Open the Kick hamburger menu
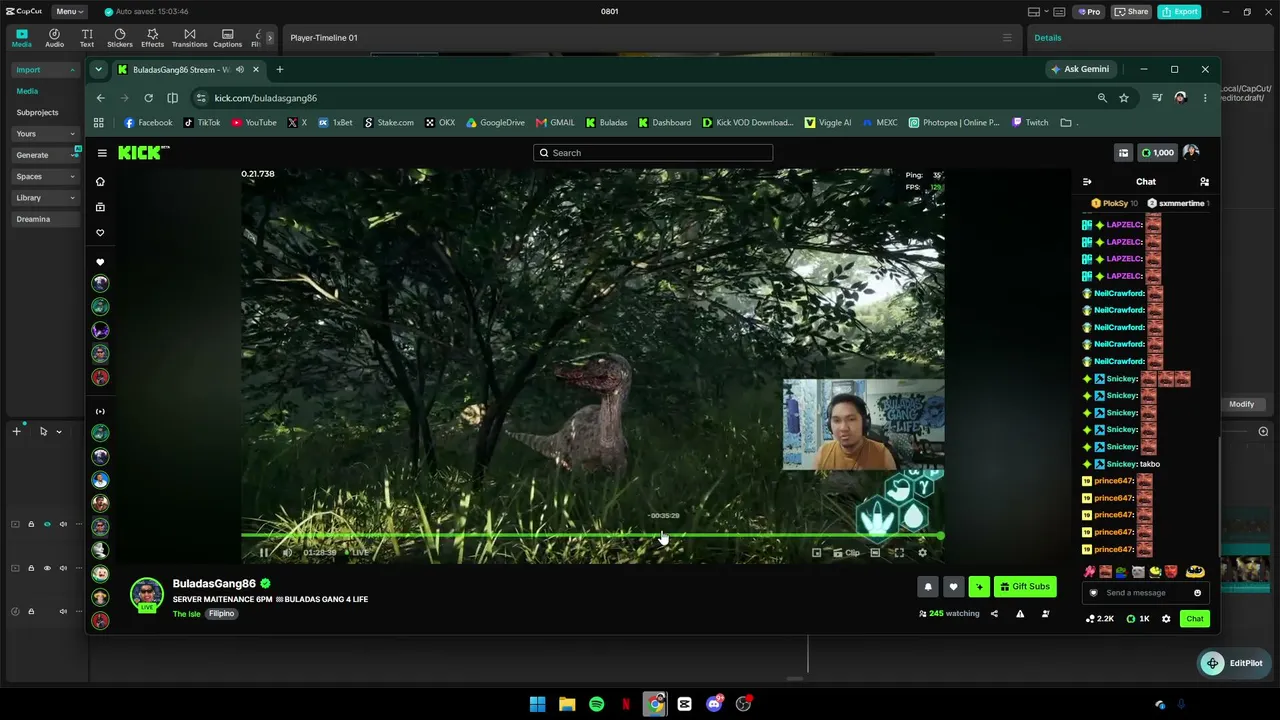The height and width of the screenshot is (720, 1280). pyautogui.click(x=102, y=153)
